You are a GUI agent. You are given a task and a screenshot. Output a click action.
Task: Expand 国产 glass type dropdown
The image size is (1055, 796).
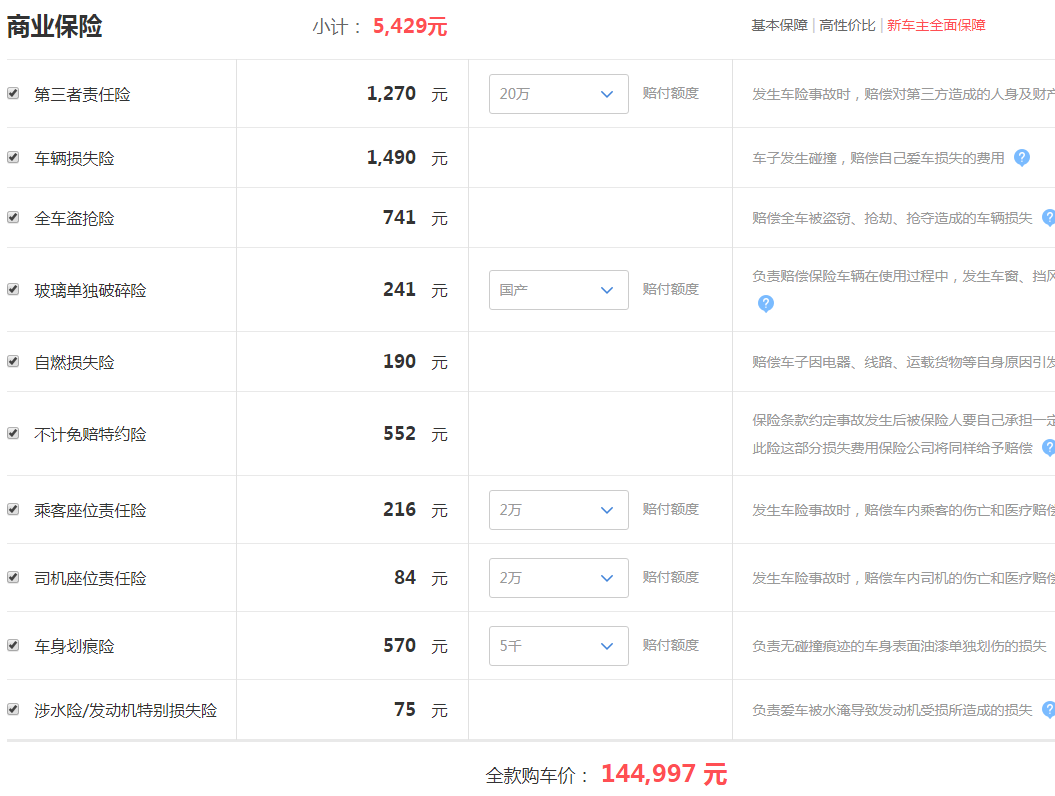(x=558, y=290)
